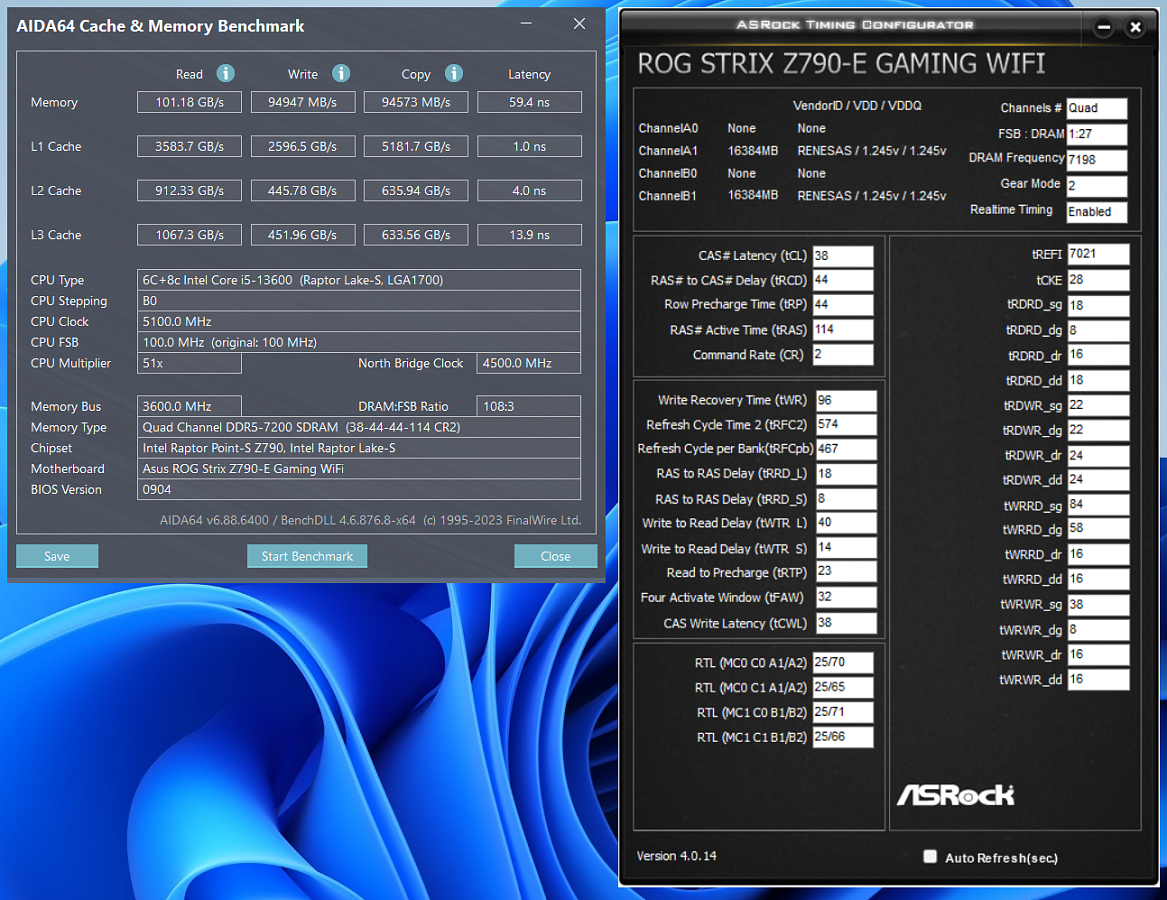Screen dimensions: 1167x900
Task: Click the Write info icon
Action: [341, 73]
